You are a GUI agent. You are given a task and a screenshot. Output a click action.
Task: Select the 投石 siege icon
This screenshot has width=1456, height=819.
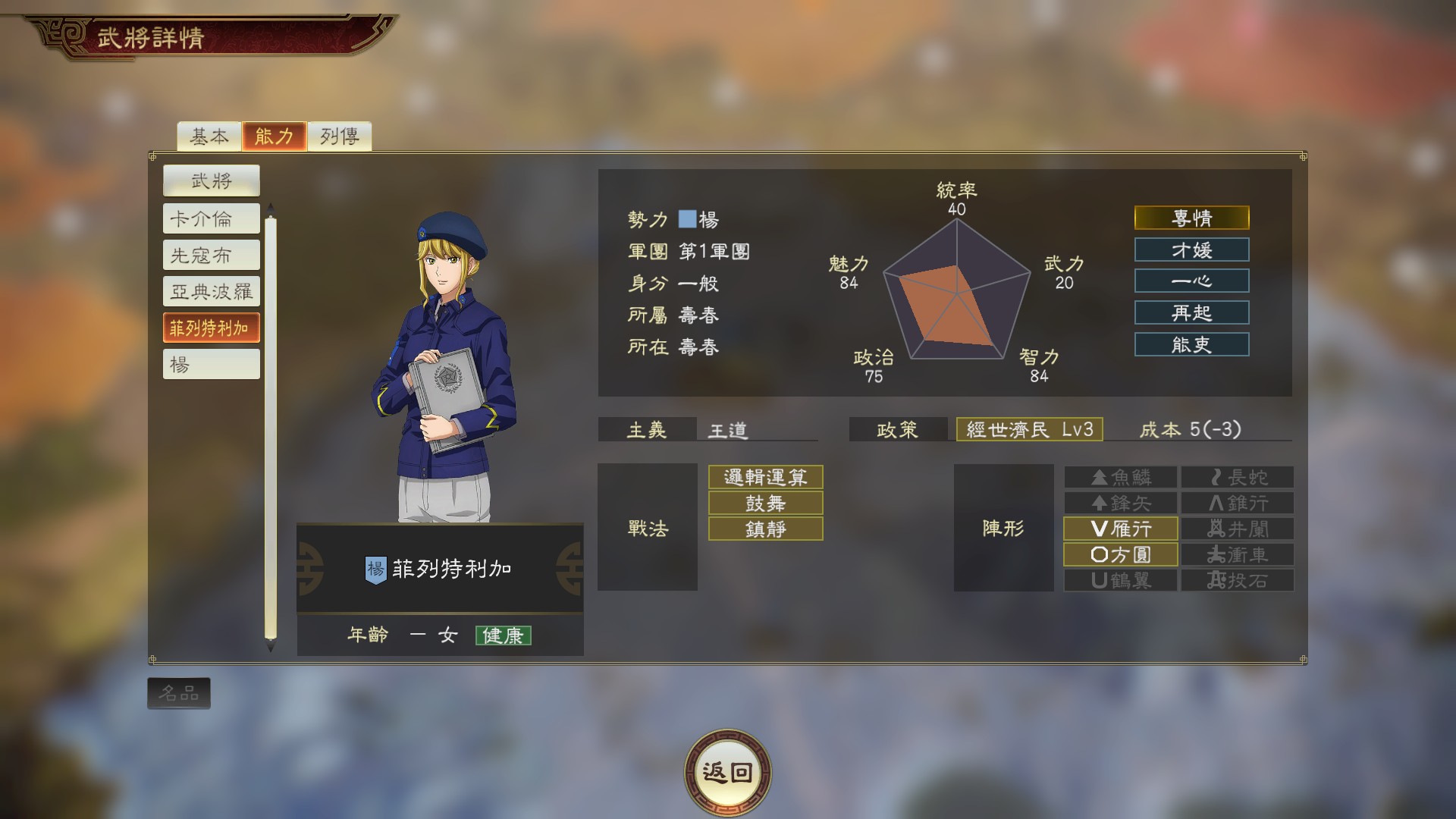click(x=1216, y=580)
